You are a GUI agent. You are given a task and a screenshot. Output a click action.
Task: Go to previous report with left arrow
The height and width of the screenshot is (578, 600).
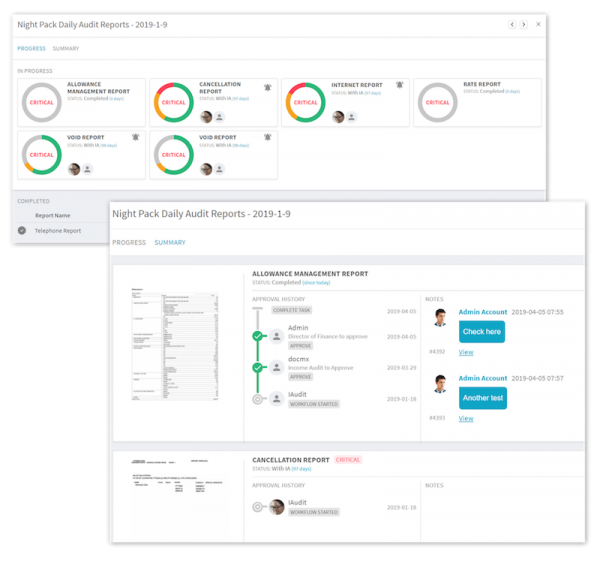(513, 24)
